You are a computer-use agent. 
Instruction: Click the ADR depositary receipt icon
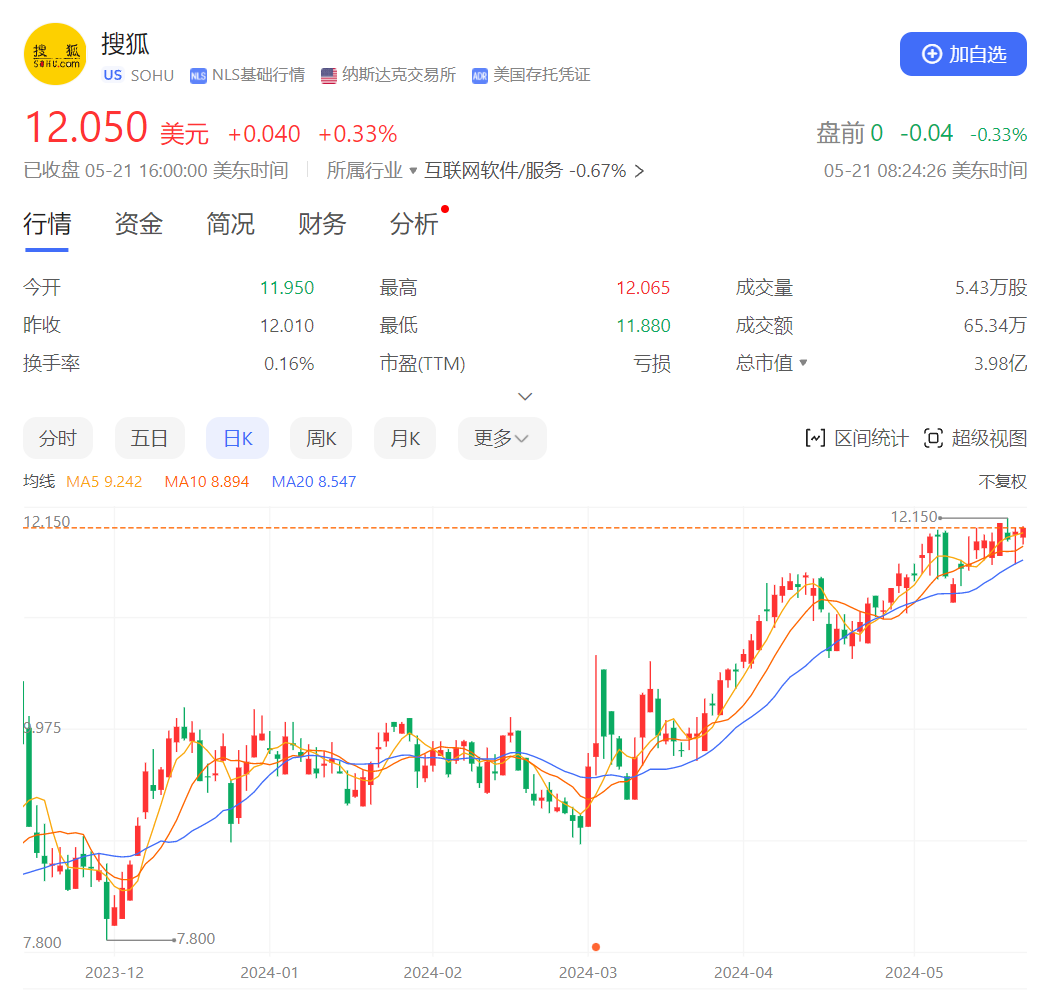click(x=480, y=76)
